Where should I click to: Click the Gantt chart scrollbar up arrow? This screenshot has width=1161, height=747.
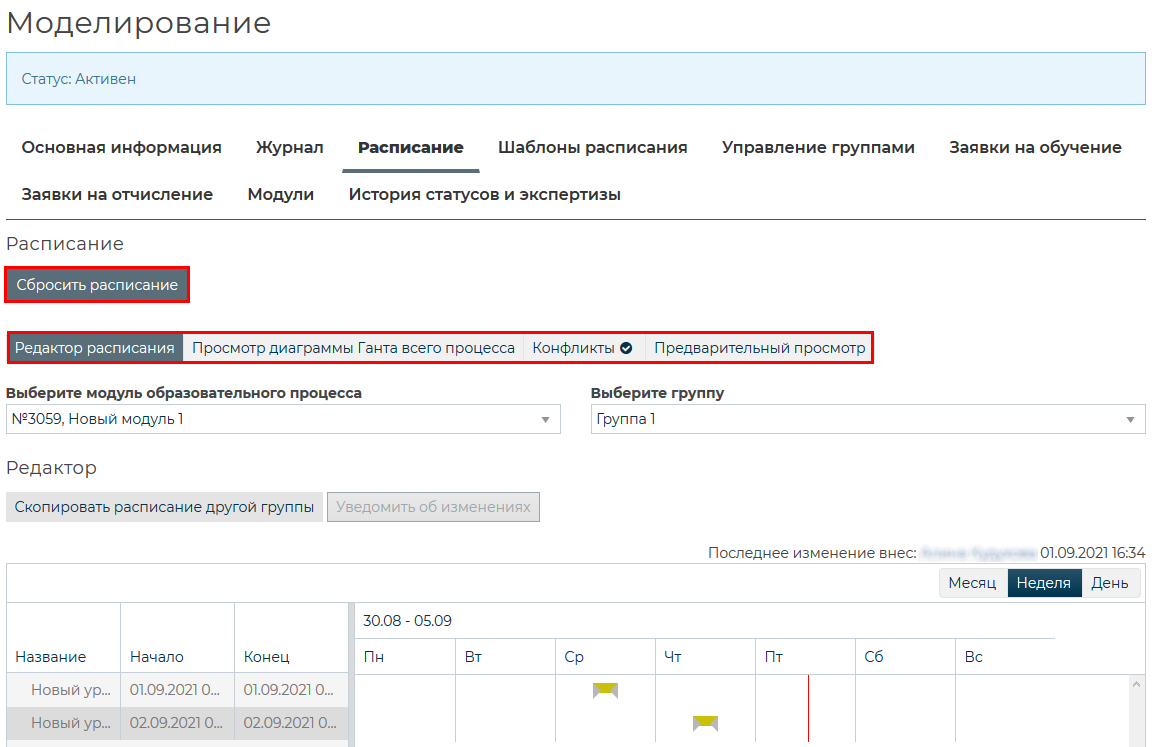click(x=1135, y=684)
